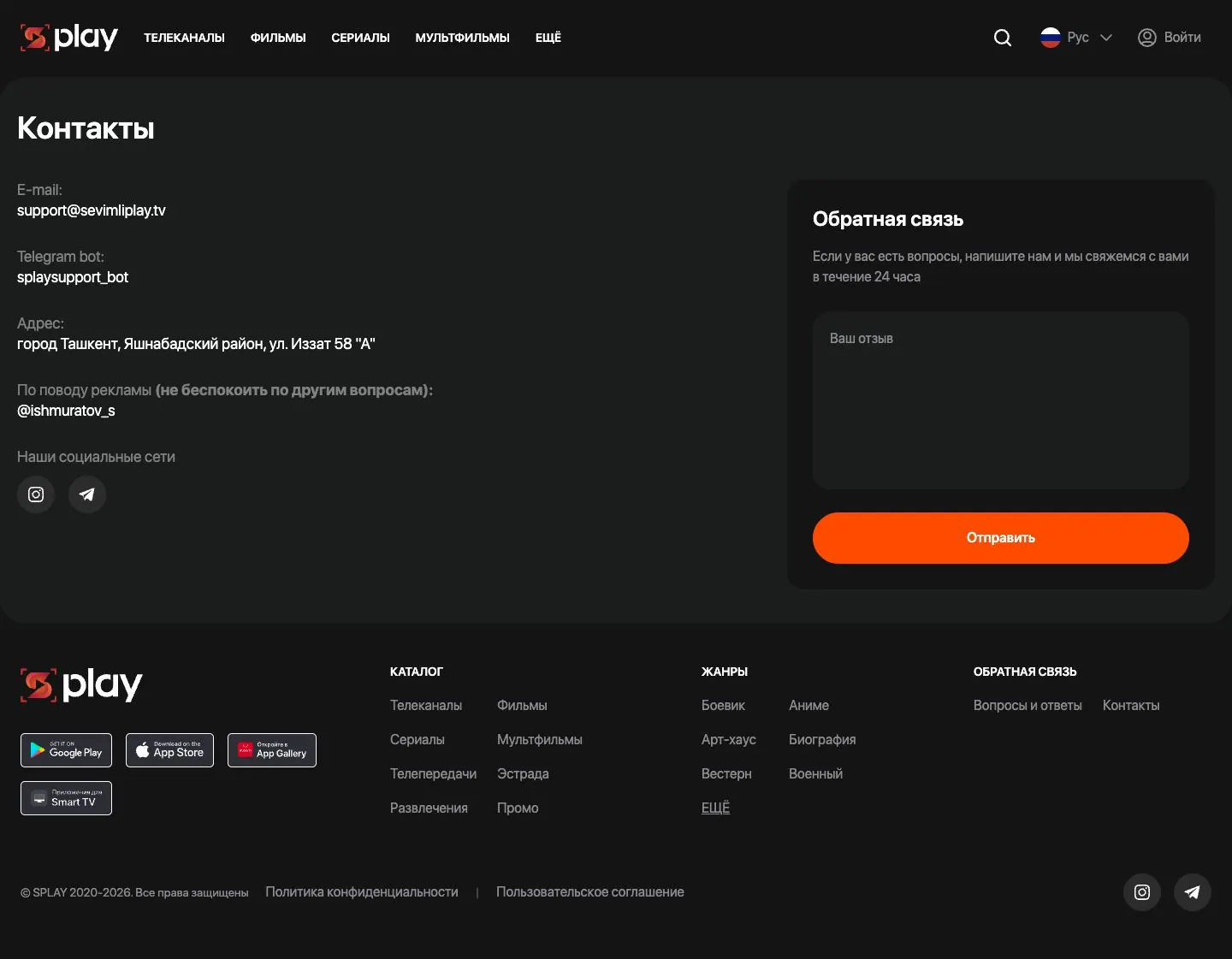
Task: Open the ТЕЛЕКАНАЛЫ menu item
Action: [x=184, y=38]
